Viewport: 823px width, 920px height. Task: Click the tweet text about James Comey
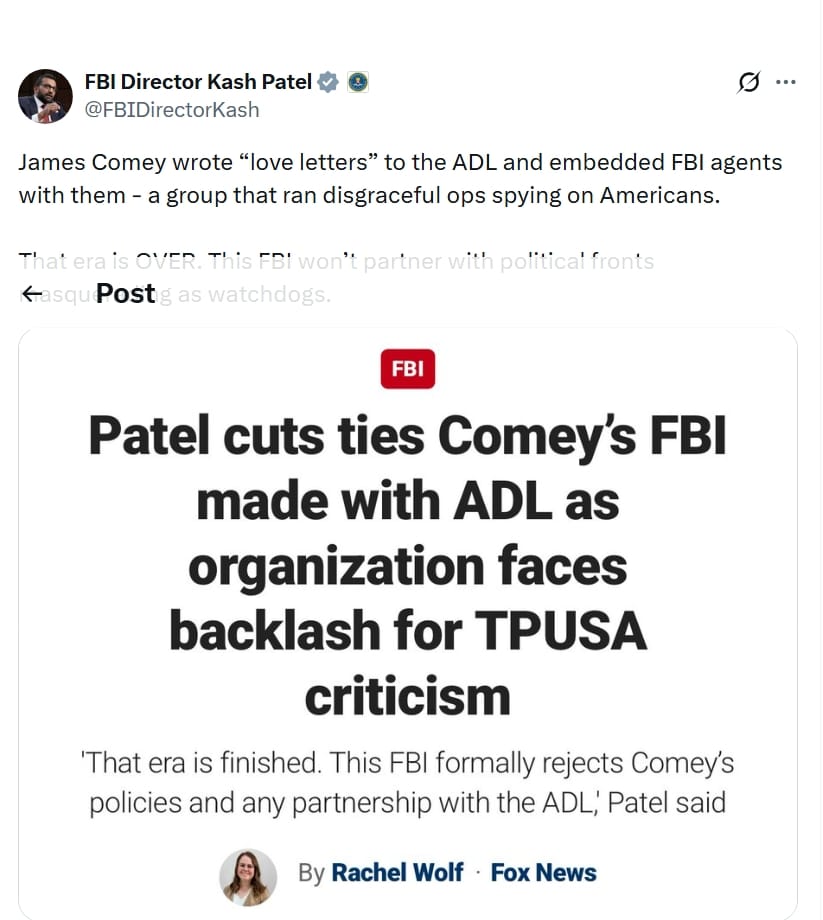click(400, 178)
